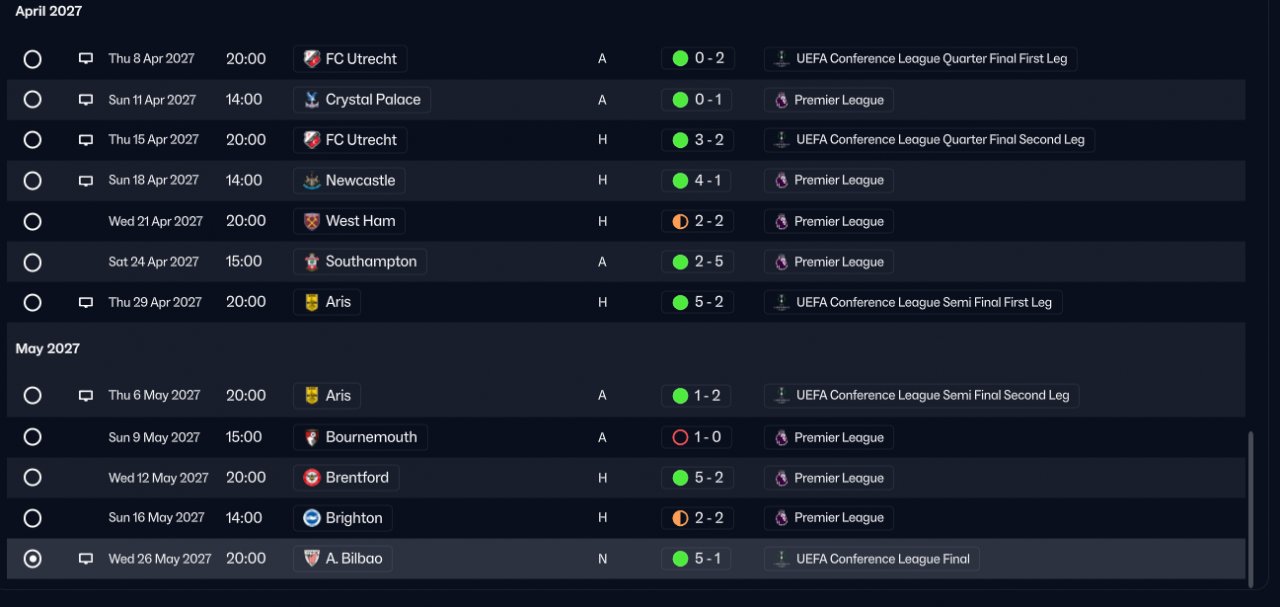Open the Aris 5 - 2 semi final result
The image size is (1280, 607).
[x=698, y=302]
